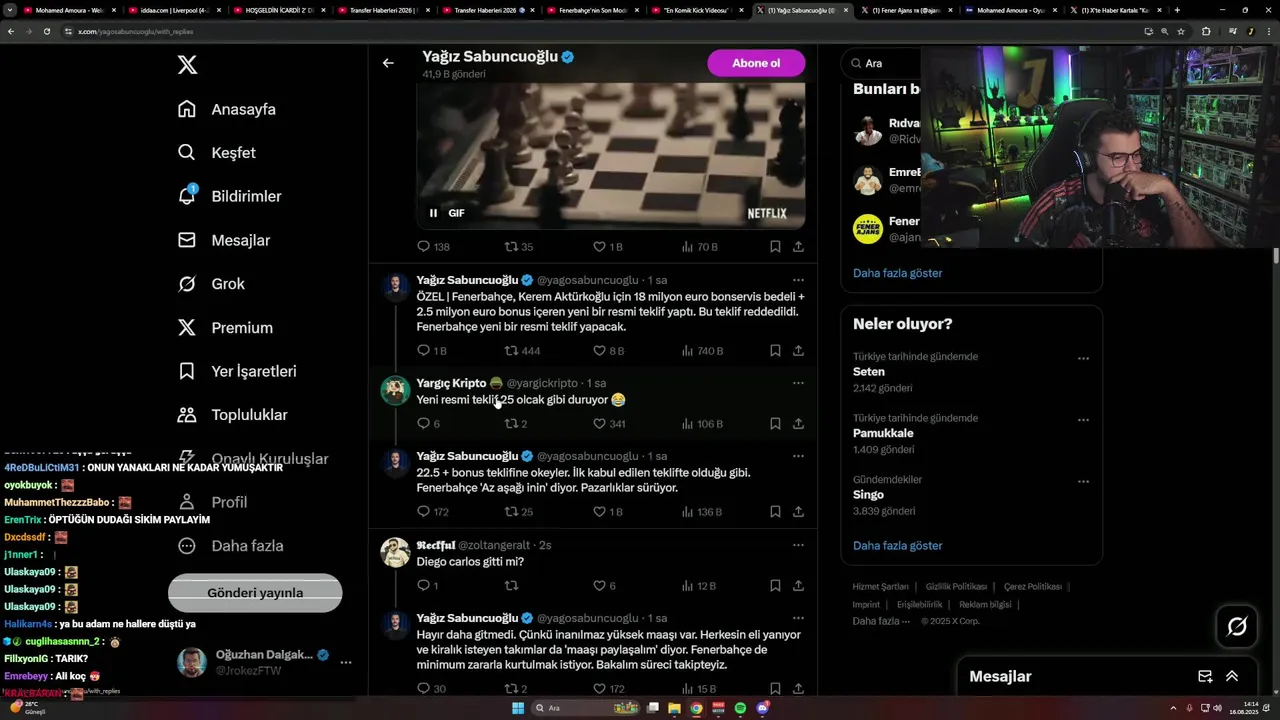Open the floating Grok button
This screenshot has width=1280, height=720.
click(1237, 627)
